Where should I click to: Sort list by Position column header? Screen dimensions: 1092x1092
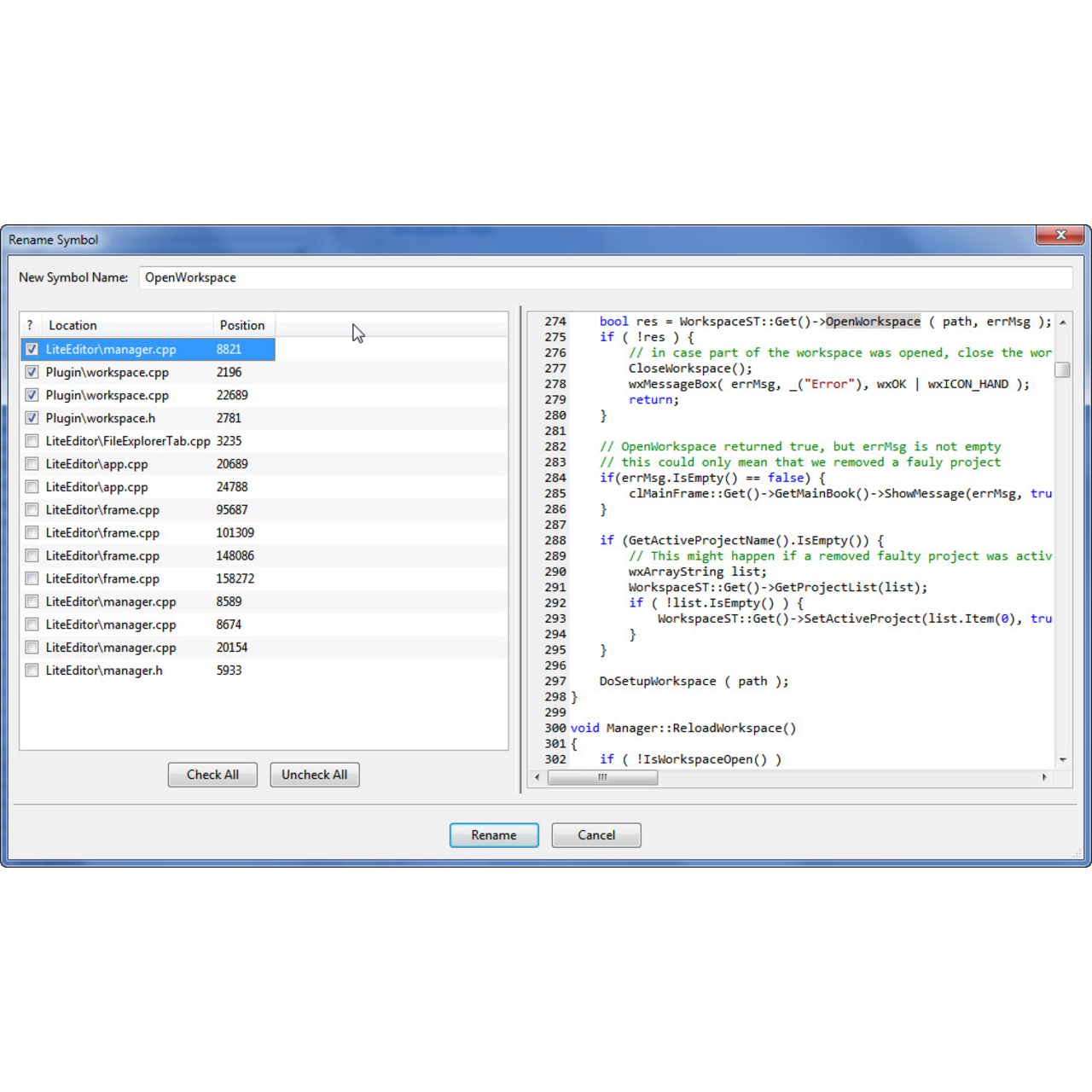(x=242, y=325)
